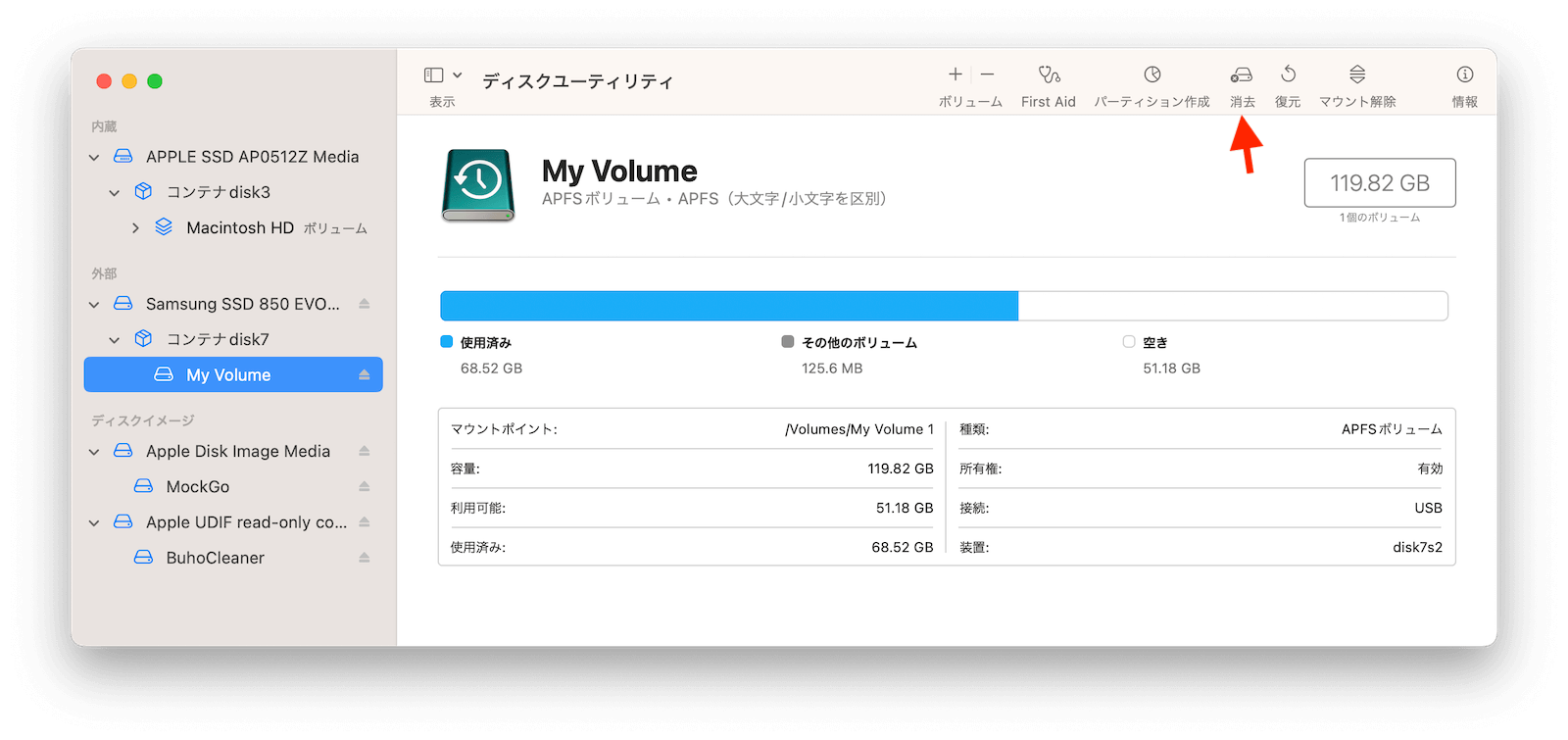Select Apple UDIF read-only item in sidebar

point(233,522)
